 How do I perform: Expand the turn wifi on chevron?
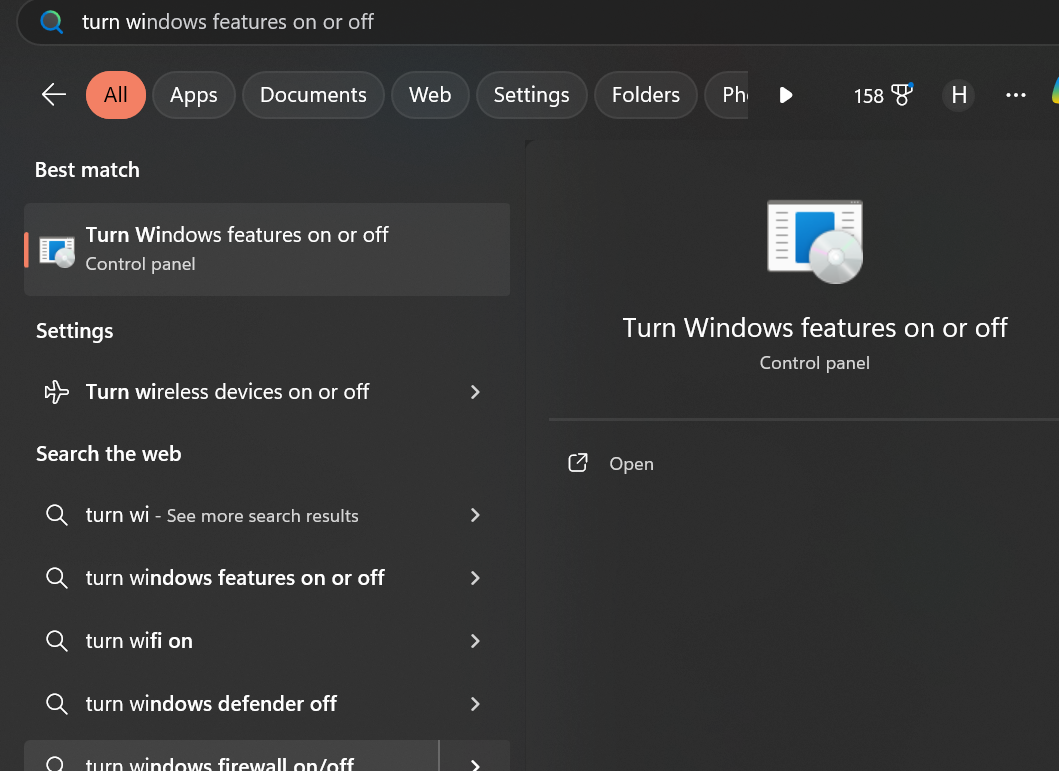pos(475,641)
